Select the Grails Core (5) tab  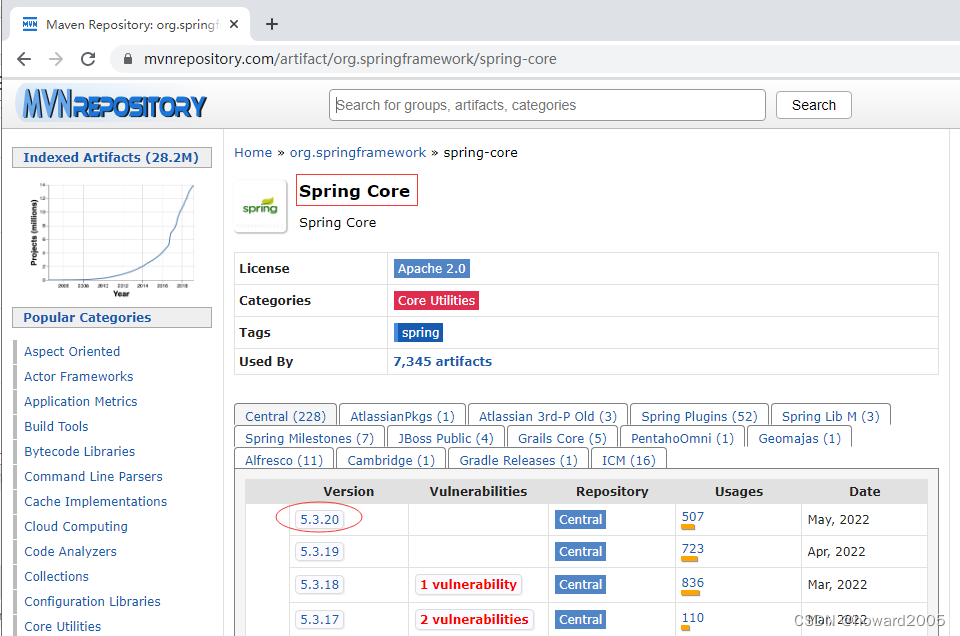click(562, 438)
